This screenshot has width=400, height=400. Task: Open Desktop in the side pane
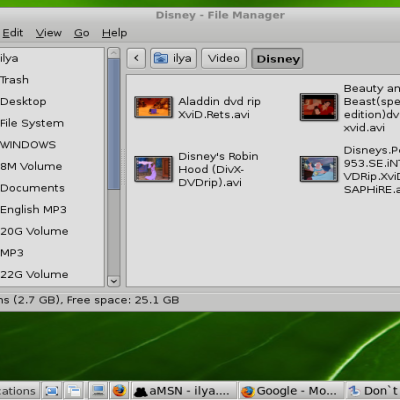[x=23, y=101]
